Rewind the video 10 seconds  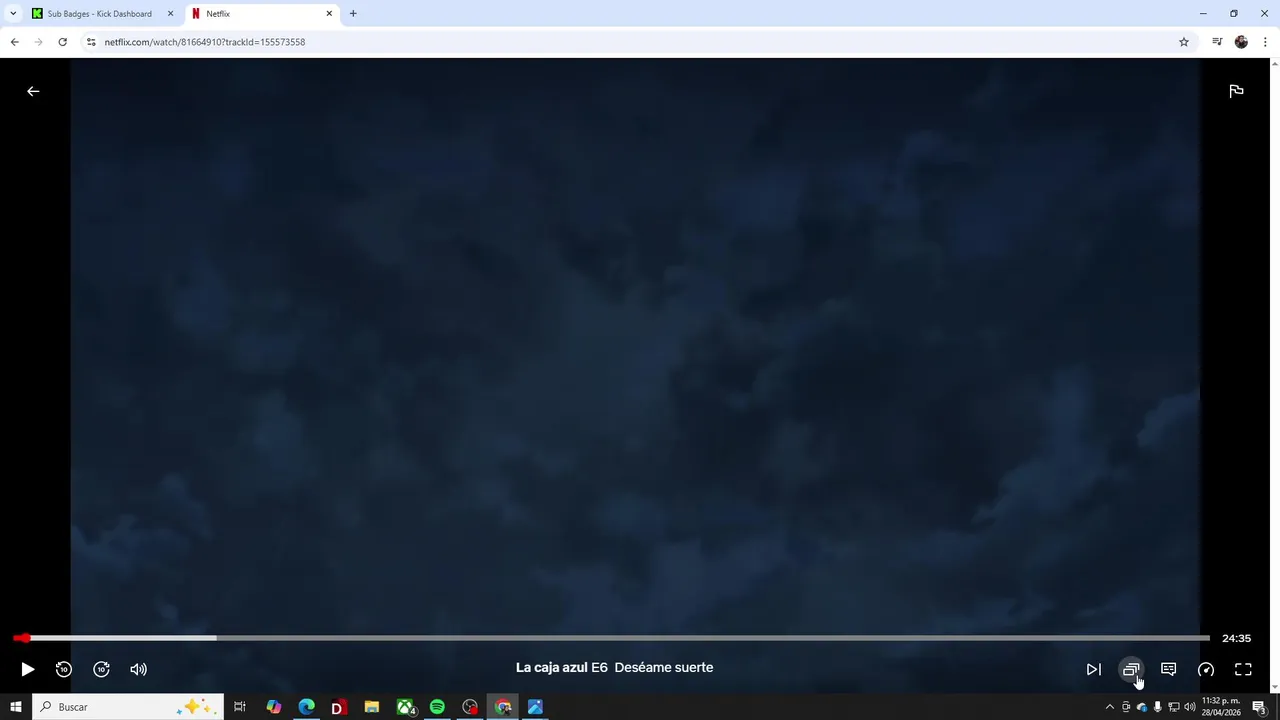click(64, 669)
